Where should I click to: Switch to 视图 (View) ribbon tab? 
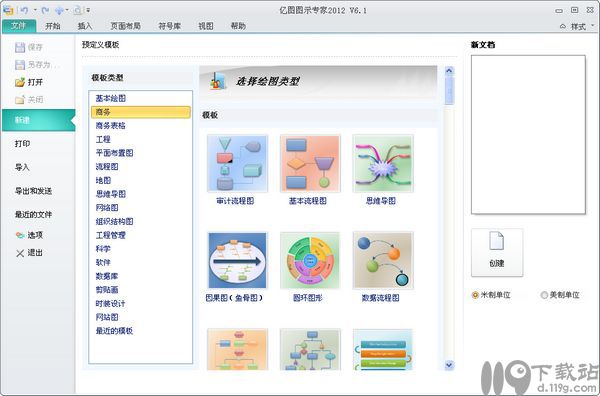(206, 26)
